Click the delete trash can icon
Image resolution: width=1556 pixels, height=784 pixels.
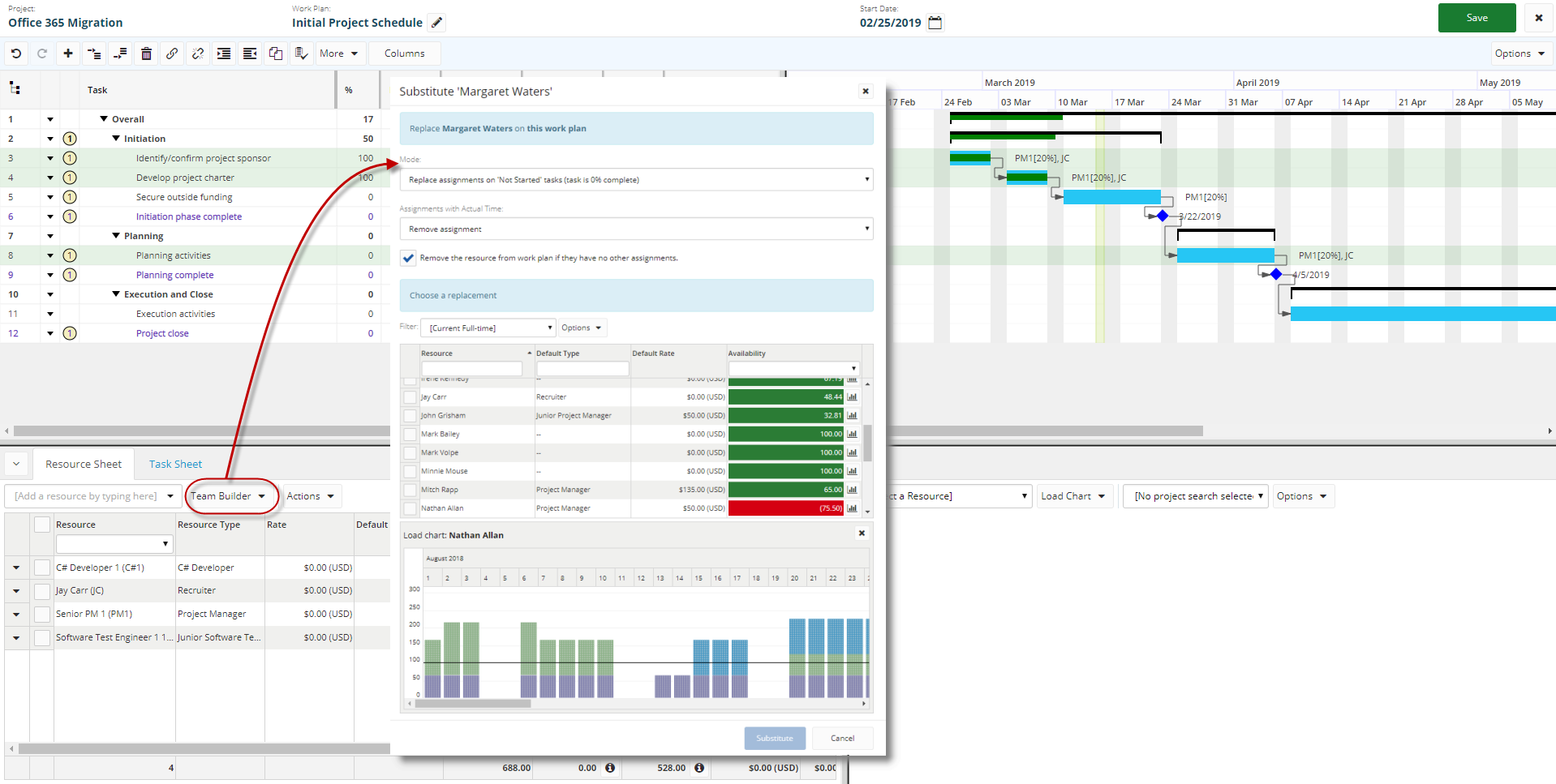[146, 54]
